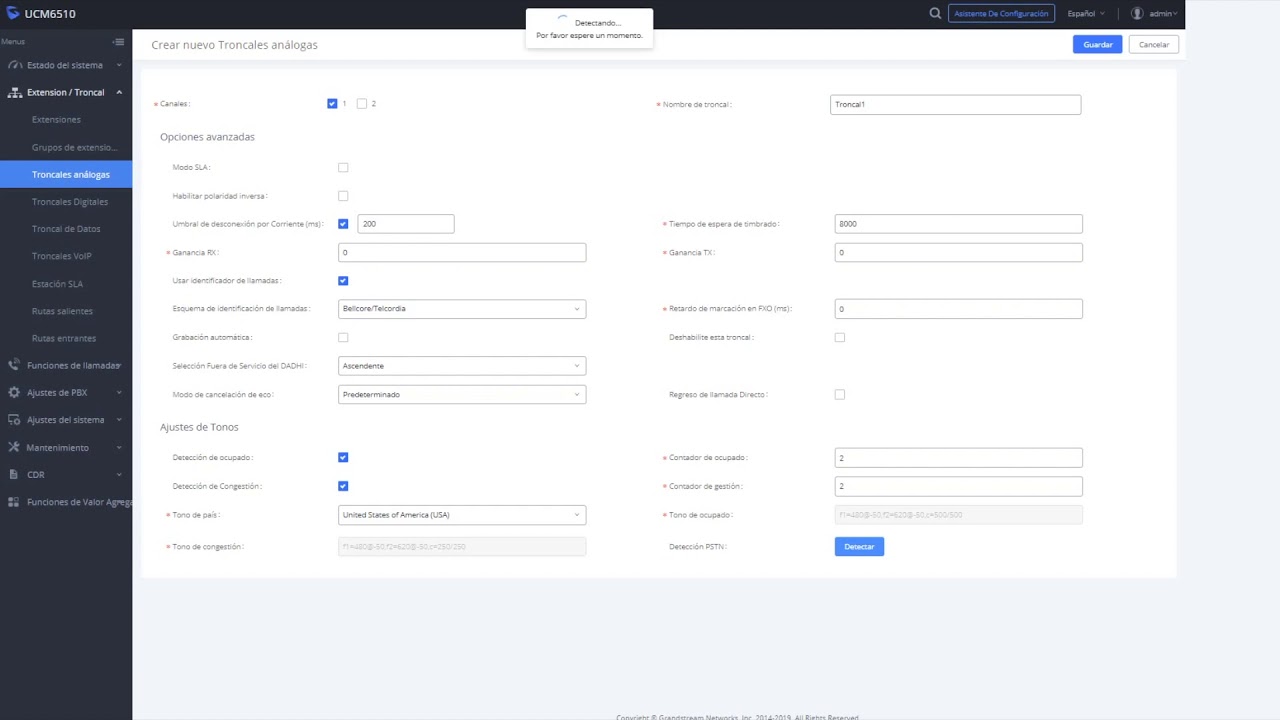Click the Detectar PSTN button
This screenshot has width=1280, height=720.
(859, 547)
